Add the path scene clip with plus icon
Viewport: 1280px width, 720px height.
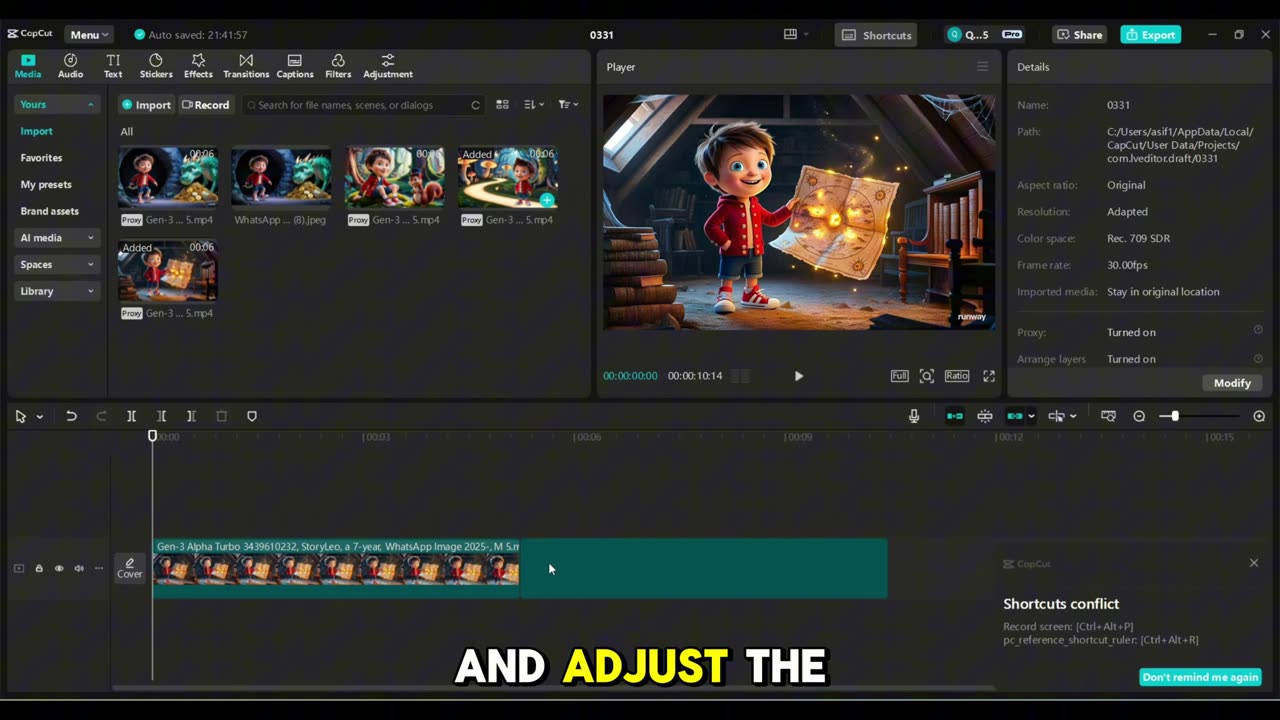point(546,199)
